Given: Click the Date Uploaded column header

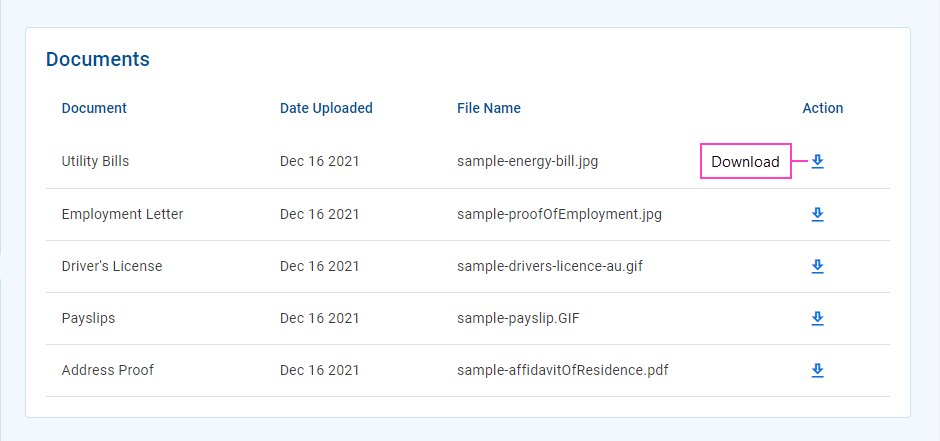Looking at the screenshot, I should click(x=326, y=108).
